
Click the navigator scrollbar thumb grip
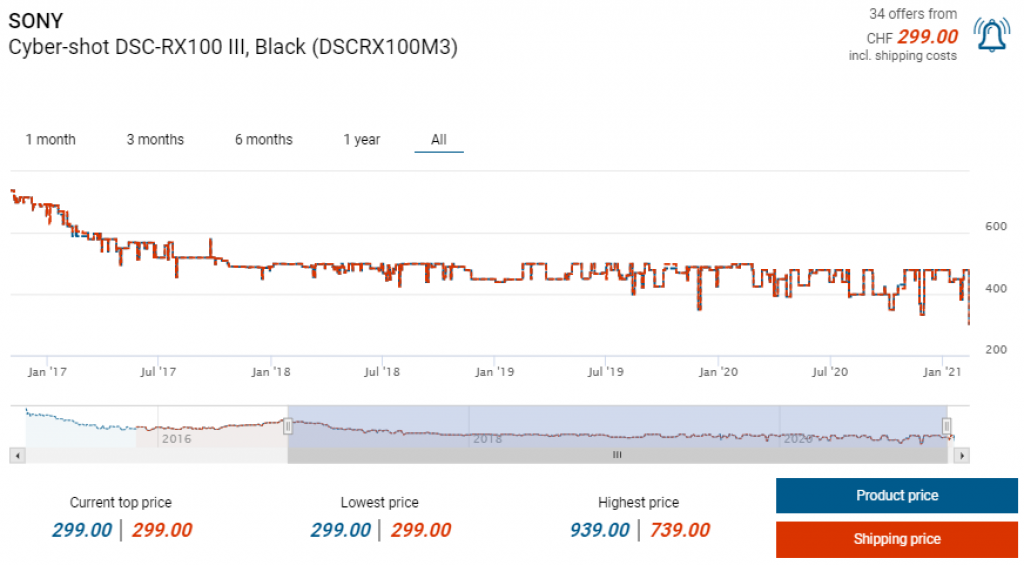click(x=617, y=455)
